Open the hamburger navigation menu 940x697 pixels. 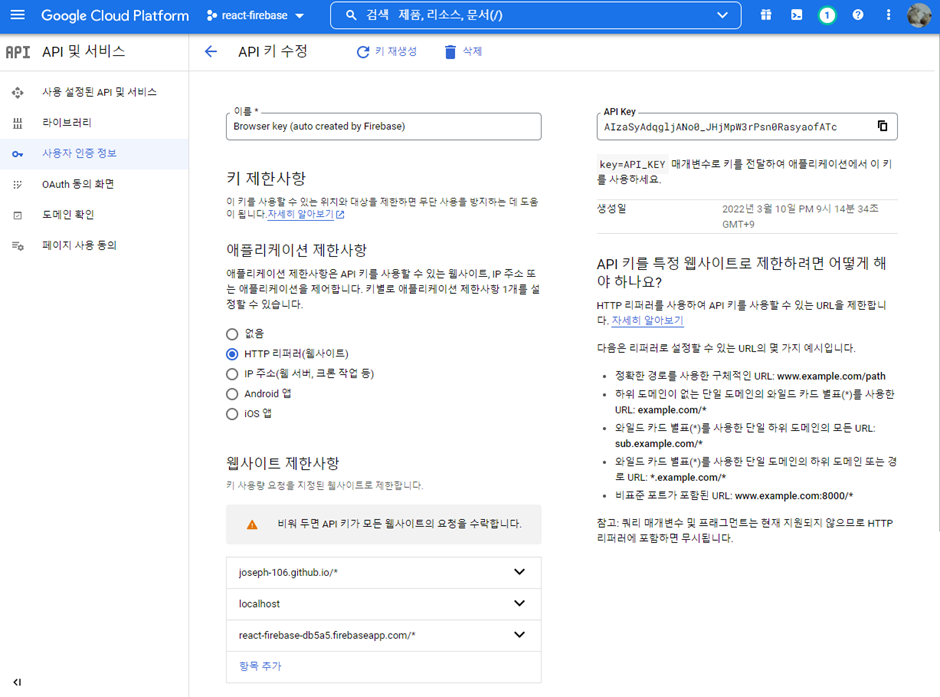pos(17,15)
